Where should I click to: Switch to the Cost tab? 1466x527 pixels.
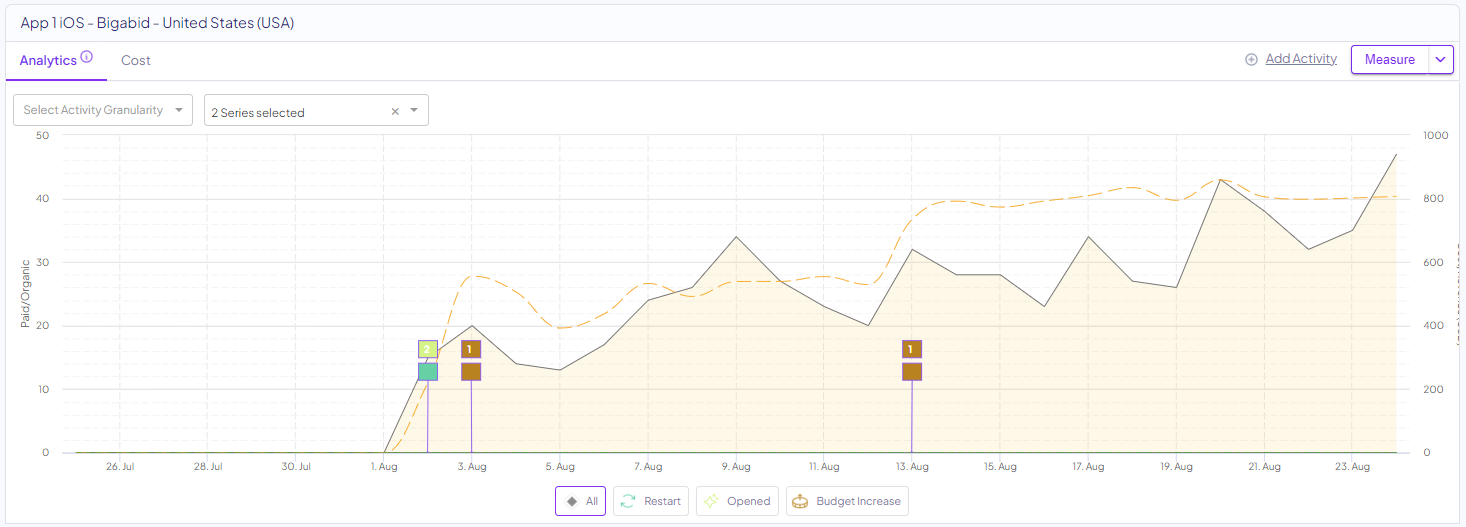pyautogui.click(x=136, y=60)
